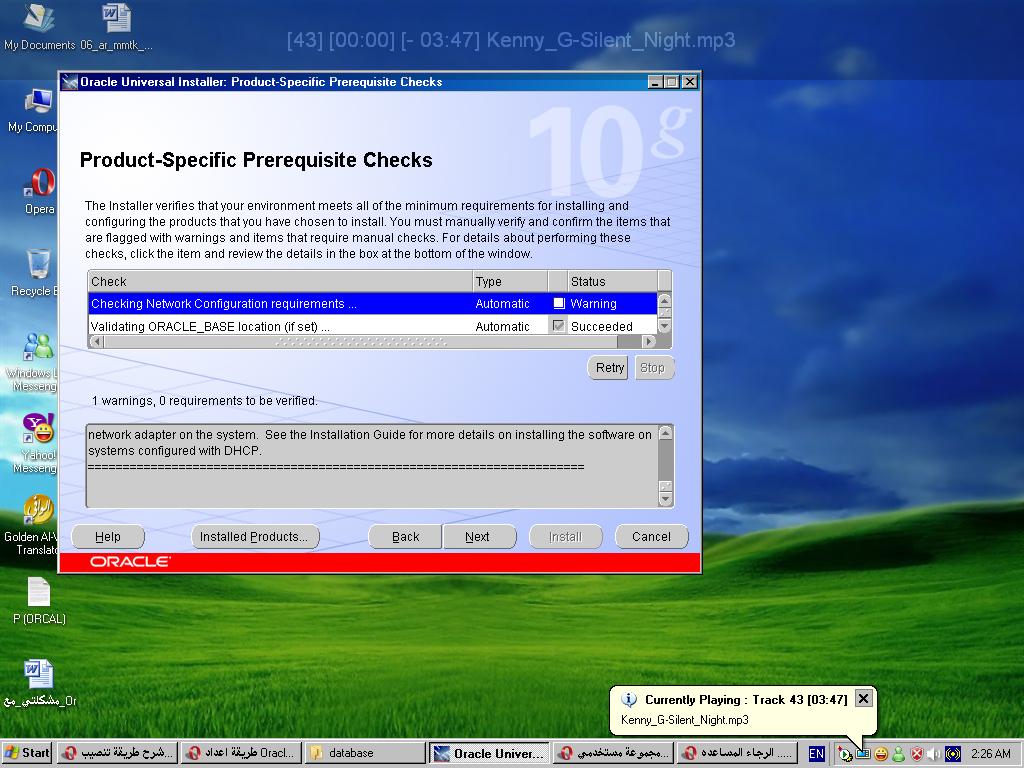1024x768 pixels.
Task: Open Windows Live Messenger desktop icon
Action: (38, 347)
